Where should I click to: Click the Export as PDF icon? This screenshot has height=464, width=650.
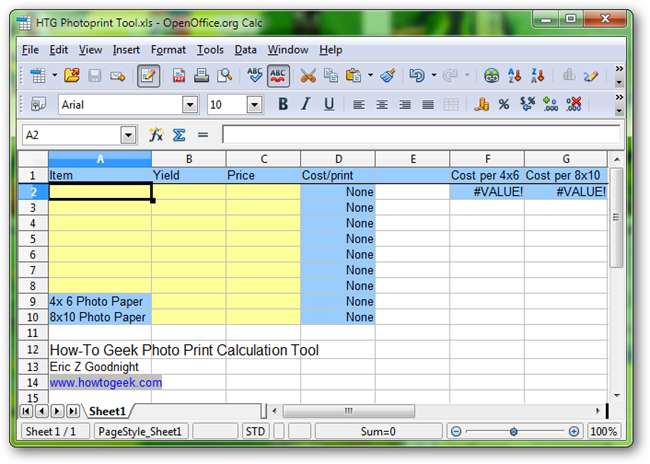(180, 75)
